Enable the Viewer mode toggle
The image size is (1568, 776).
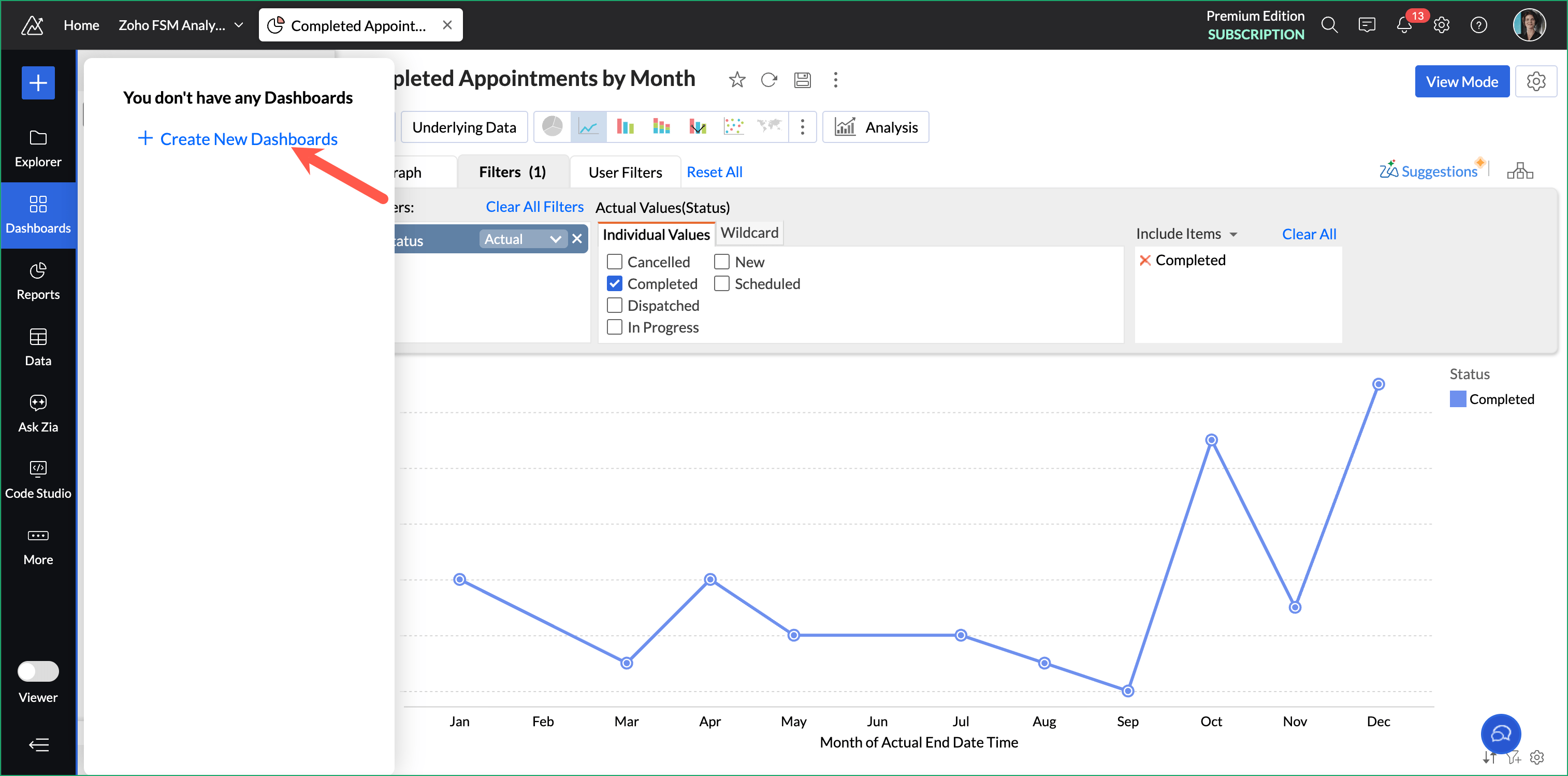[x=38, y=671]
